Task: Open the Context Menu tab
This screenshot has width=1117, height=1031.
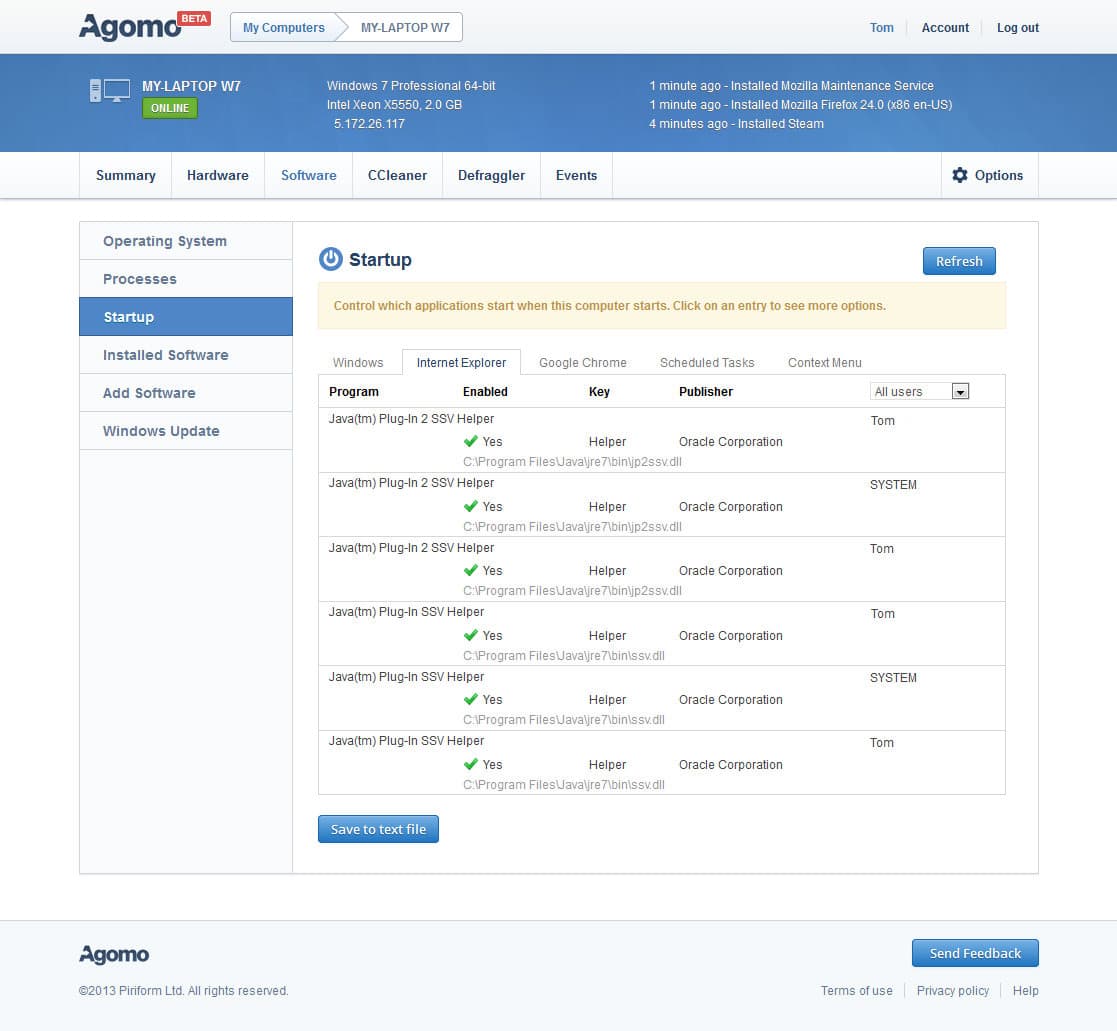Action: pyautogui.click(x=824, y=363)
